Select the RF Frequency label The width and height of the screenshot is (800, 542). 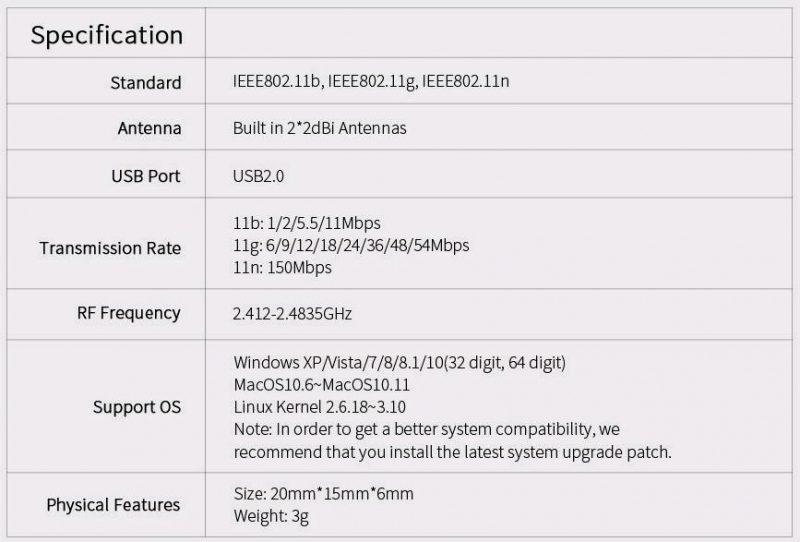coord(129,313)
